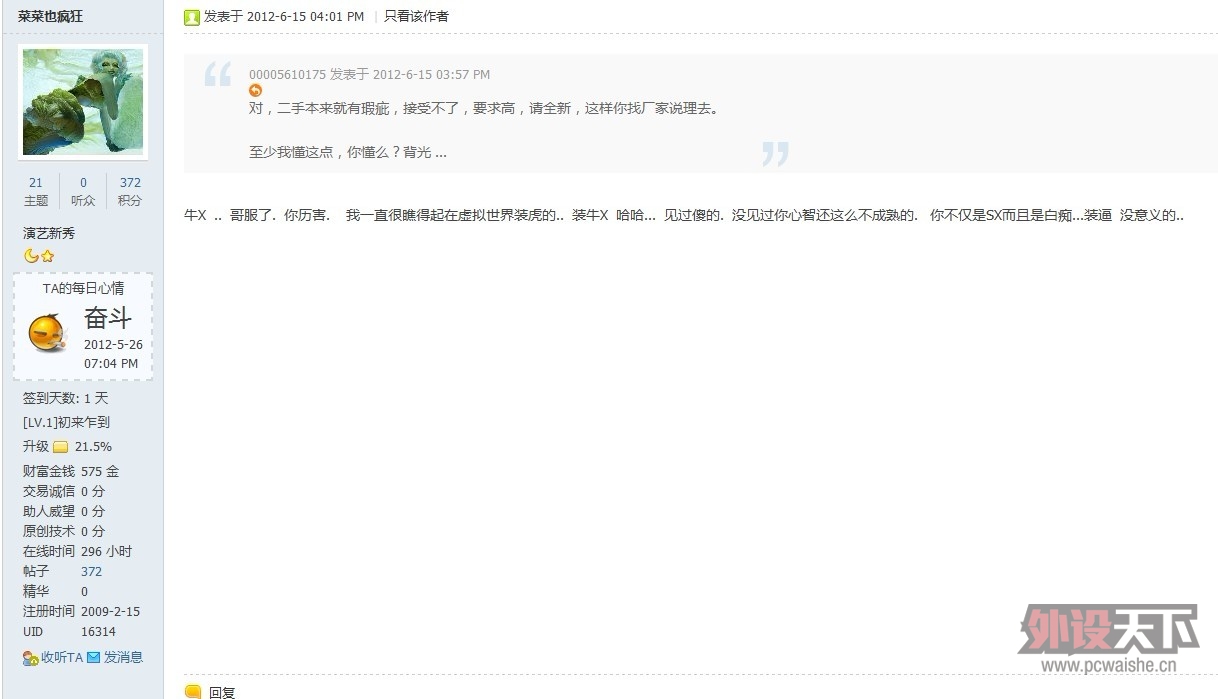
Task: Click the 372 积分 count
Action: pos(130,191)
